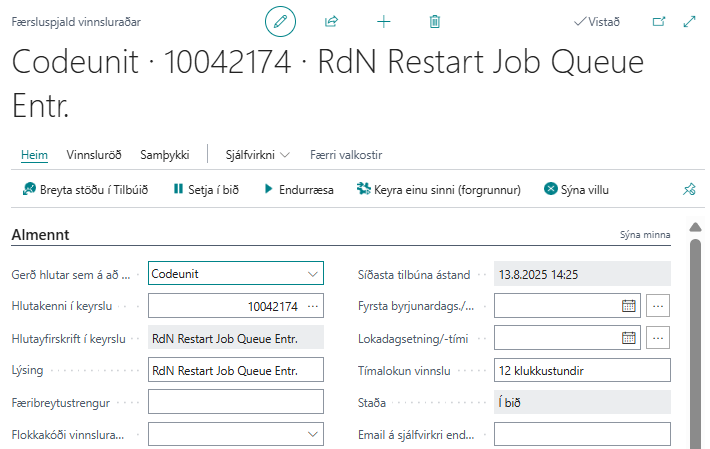Open page in new window icon

(658, 21)
